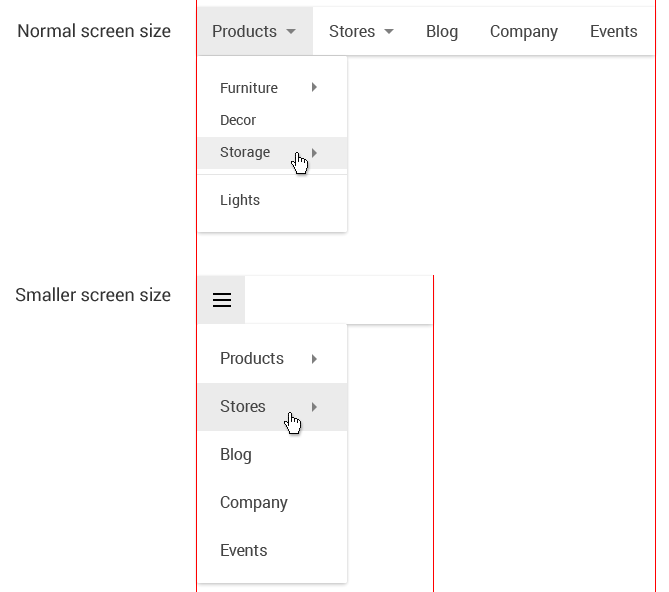
Task: Open Company in the top navbar
Action: (524, 32)
